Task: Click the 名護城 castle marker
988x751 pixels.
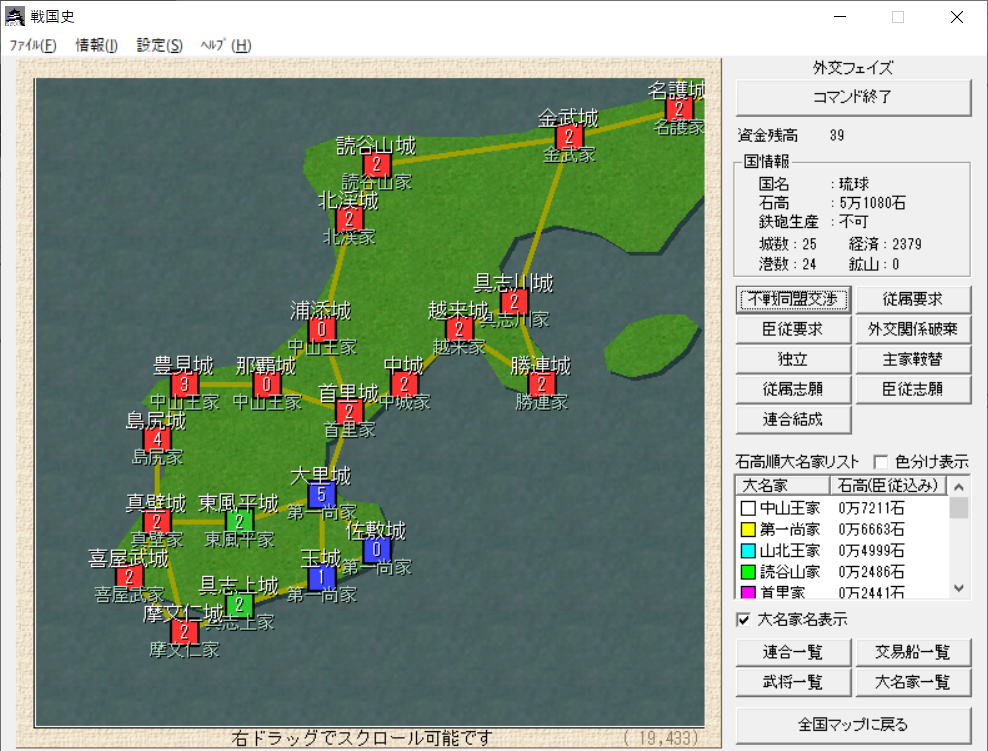Action: [x=679, y=109]
